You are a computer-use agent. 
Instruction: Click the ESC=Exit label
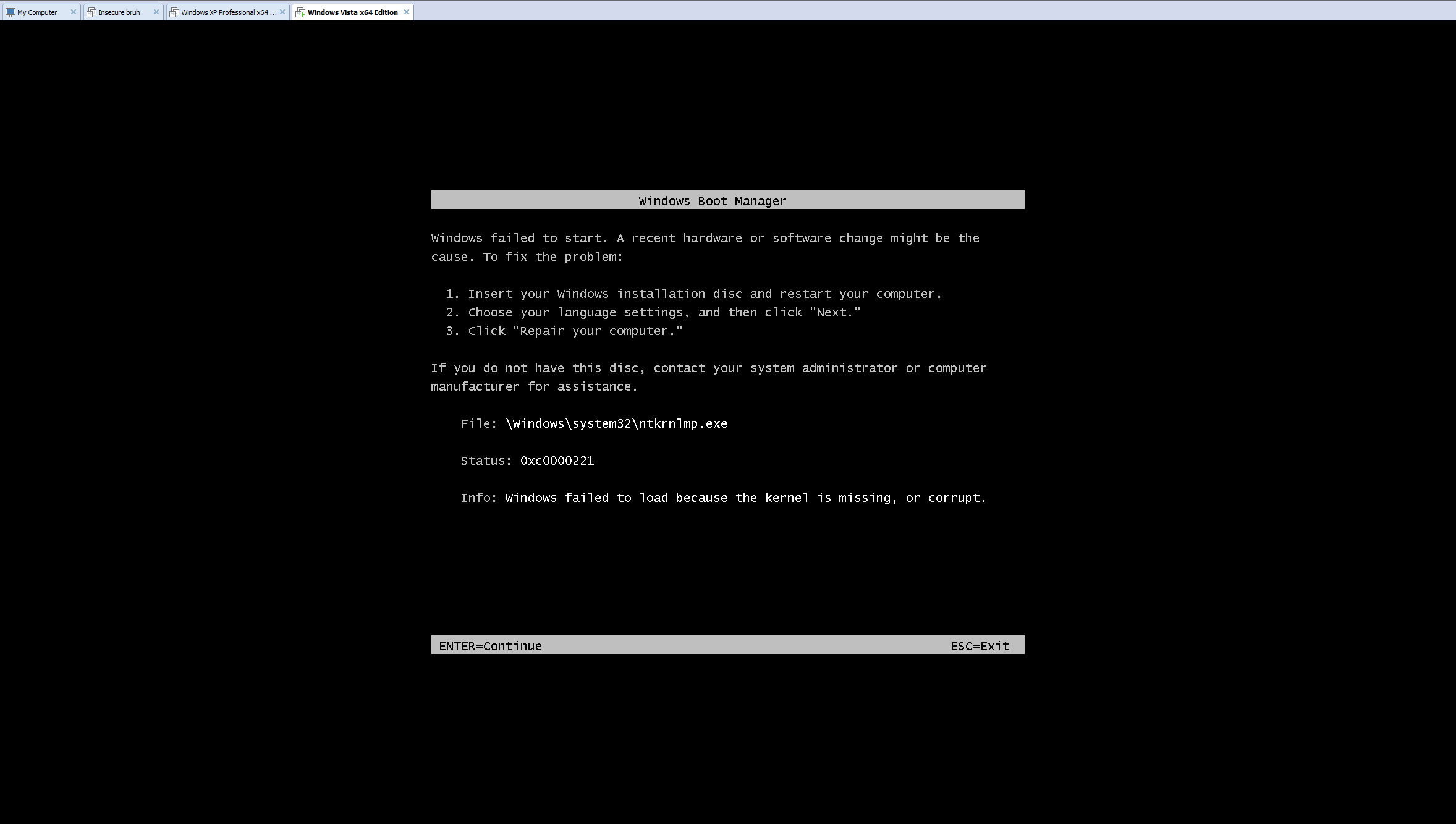[980, 646]
